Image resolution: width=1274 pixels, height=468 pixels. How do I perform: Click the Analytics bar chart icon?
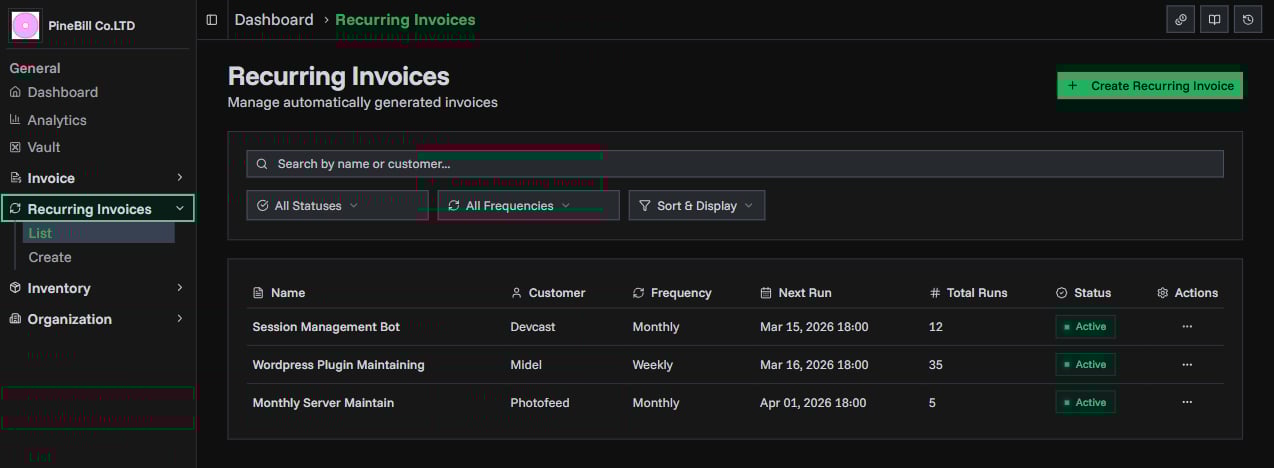[15, 120]
